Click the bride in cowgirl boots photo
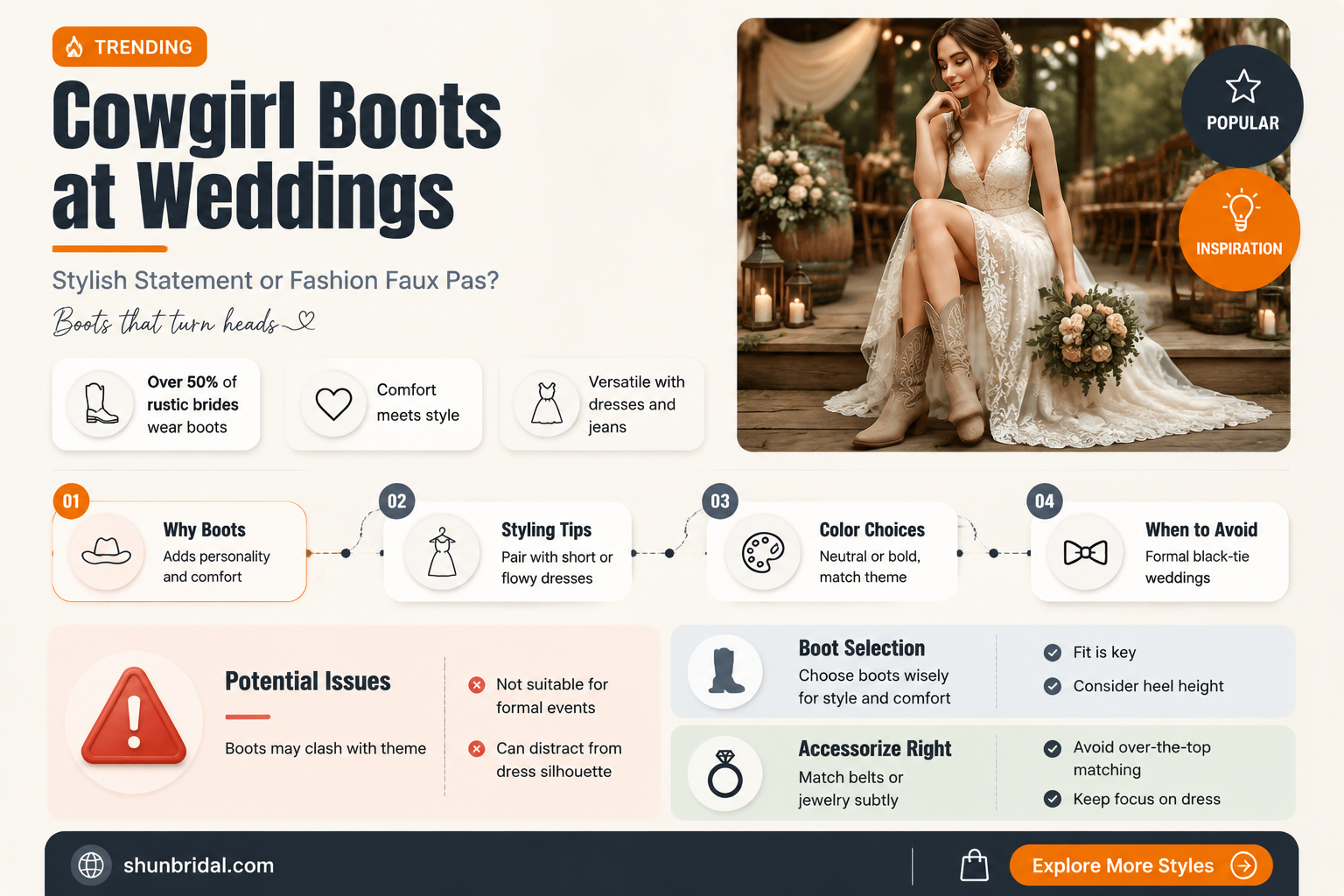Image resolution: width=1344 pixels, height=896 pixels. [1013, 234]
